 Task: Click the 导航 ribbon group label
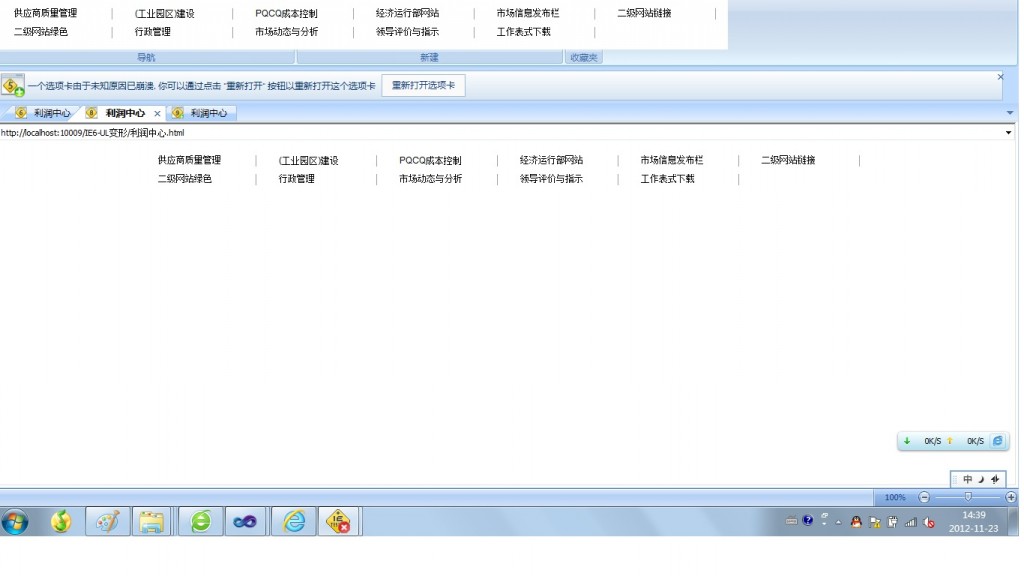click(146, 57)
